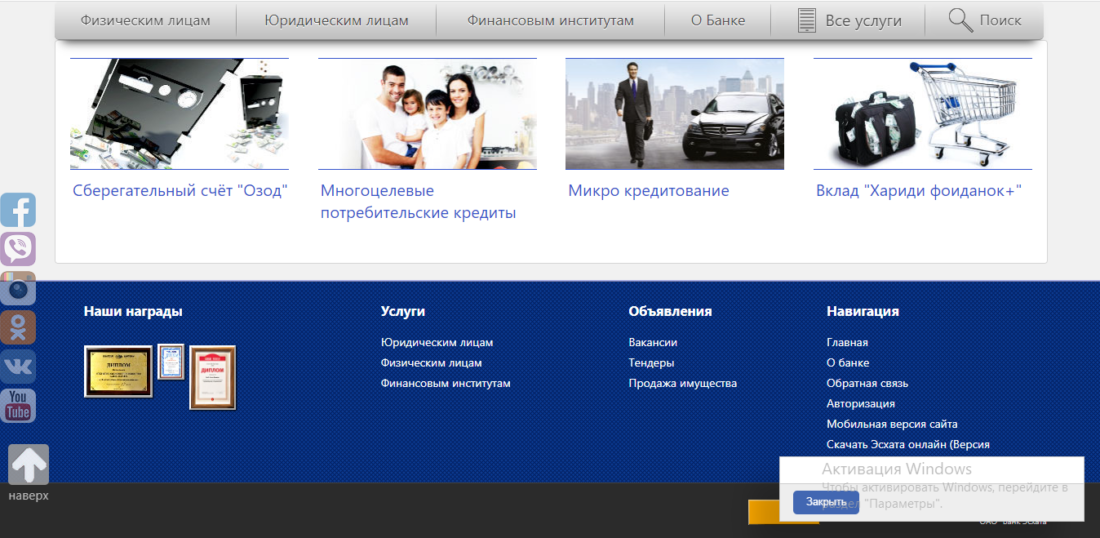Open 'Сберегательный счёт "Озод"' link
This screenshot has height=538, width=1100.
click(180, 190)
